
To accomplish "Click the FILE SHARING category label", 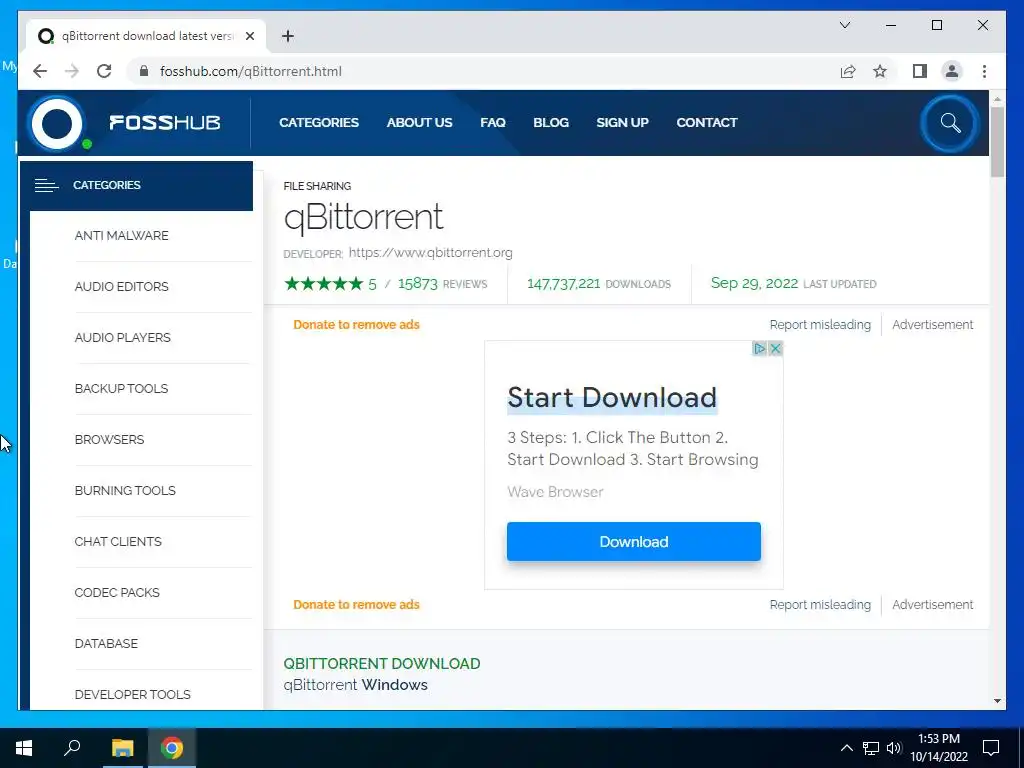I will (x=317, y=186).
